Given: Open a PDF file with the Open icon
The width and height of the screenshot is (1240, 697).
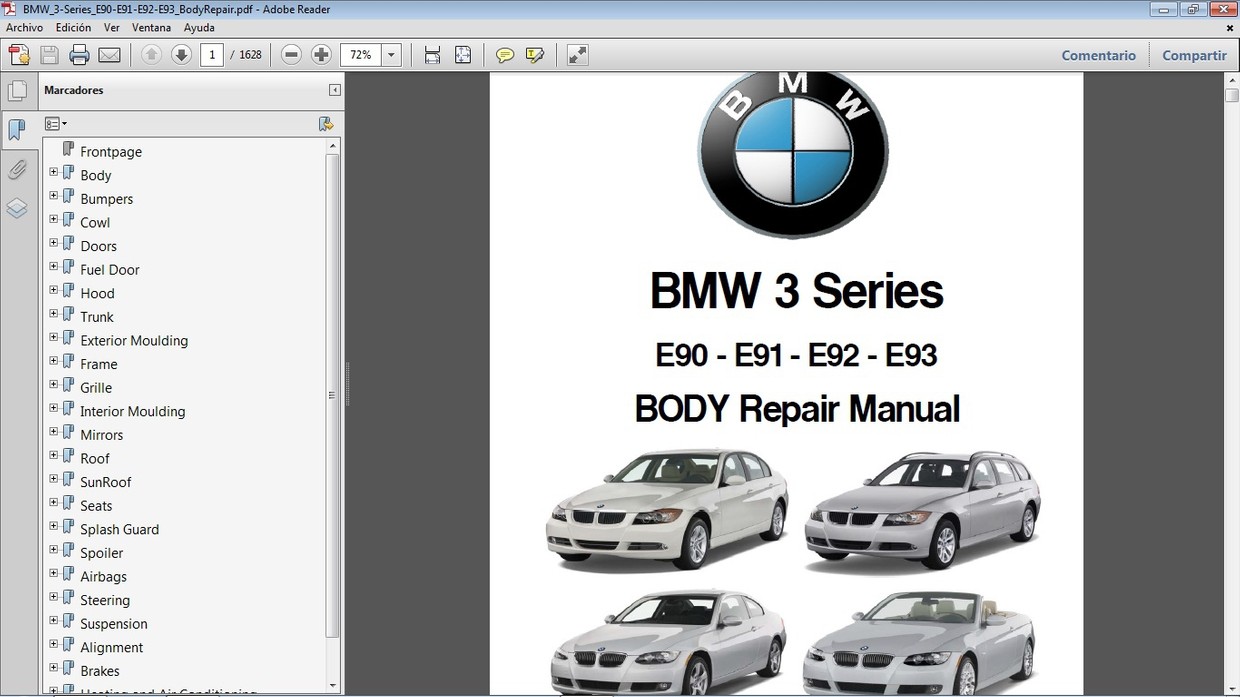Looking at the screenshot, I should [19, 55].
